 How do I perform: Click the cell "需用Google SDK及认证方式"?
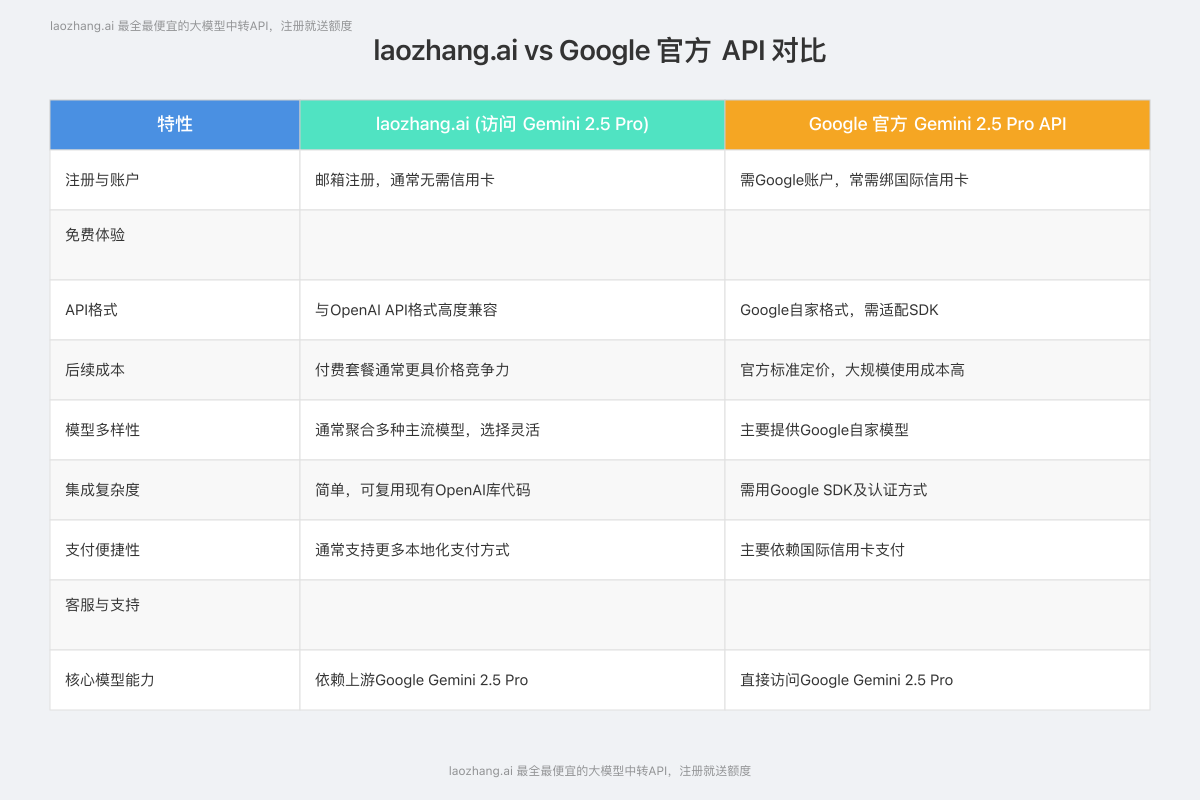937,490
